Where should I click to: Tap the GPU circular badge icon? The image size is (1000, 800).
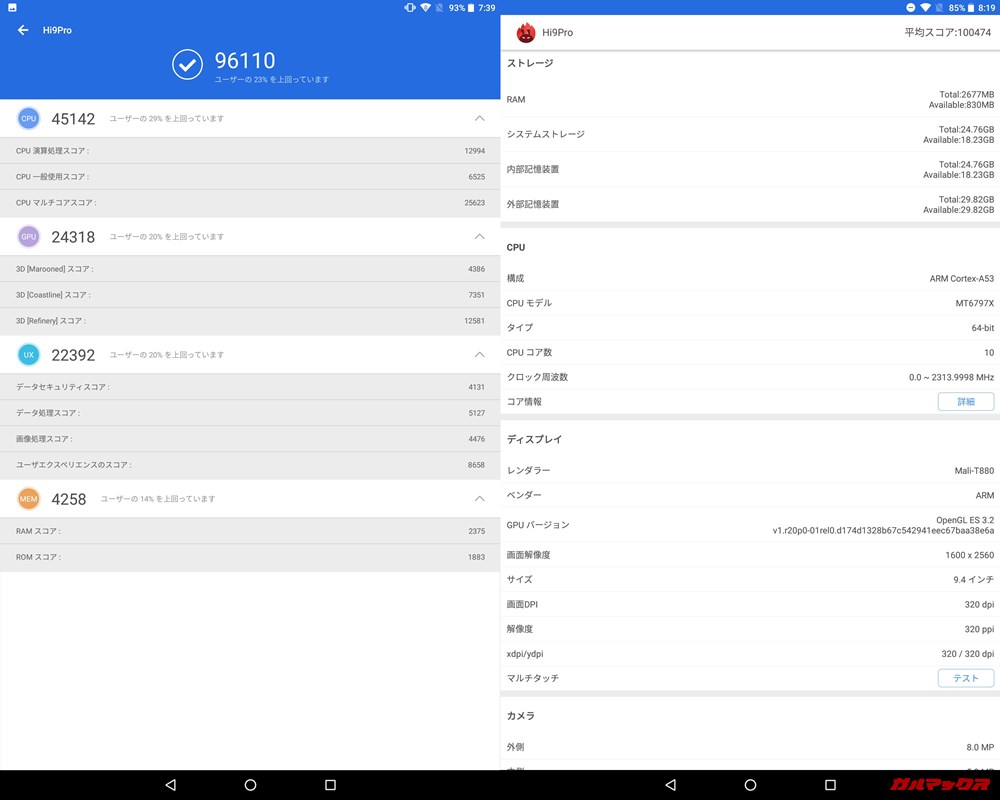28,236
